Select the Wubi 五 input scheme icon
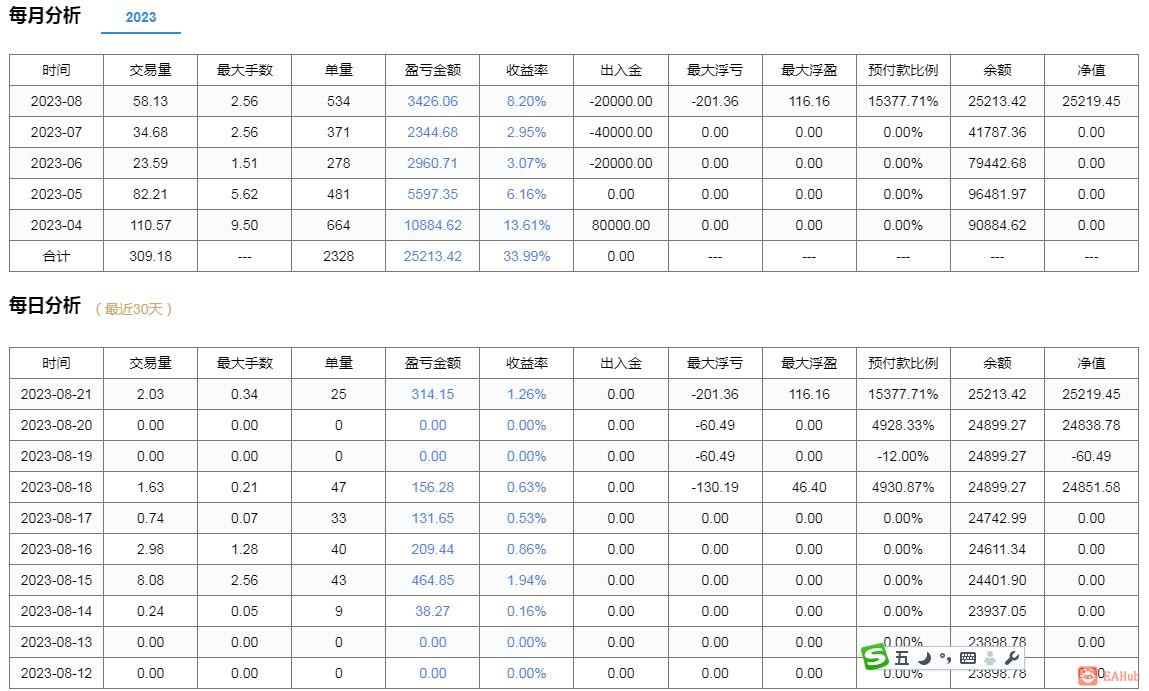Image resolution: width=1149 pixels, height=691 pixels. tap(900, 658)
